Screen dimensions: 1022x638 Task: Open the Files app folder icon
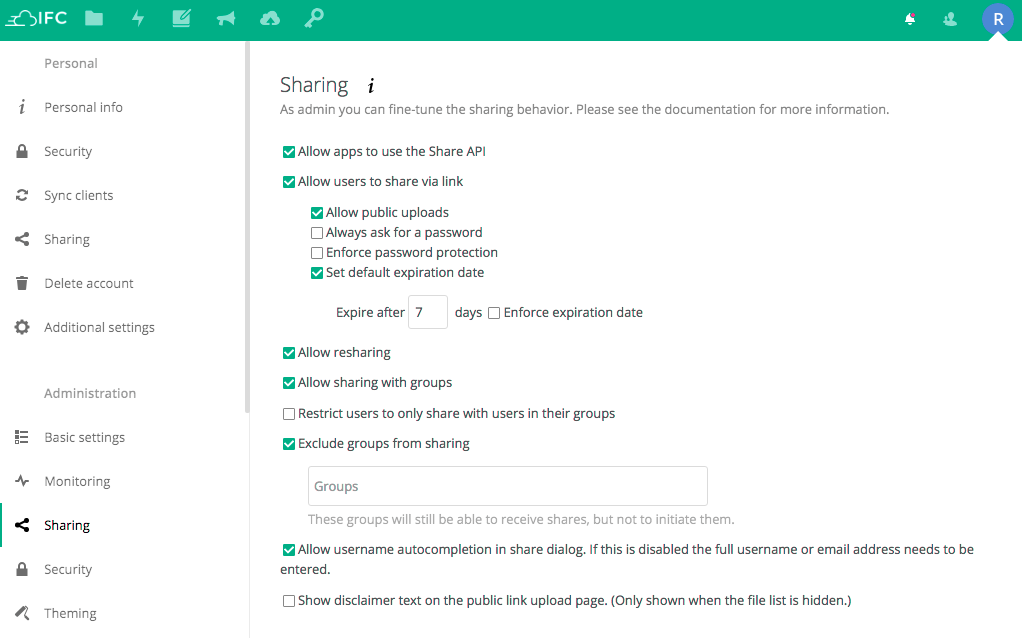[94, 19]
